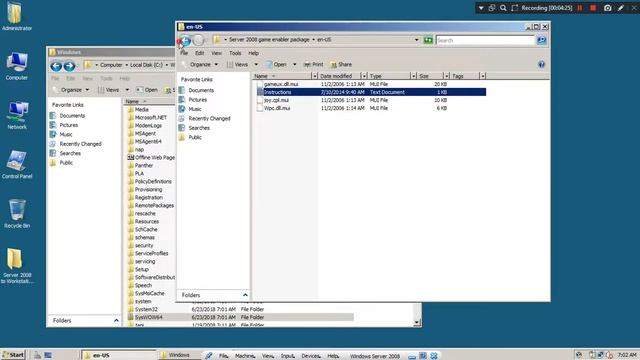Stop the screen recording
Image resolution: width=640 pixels, height=360 pixels.
(x=593, y=8)
